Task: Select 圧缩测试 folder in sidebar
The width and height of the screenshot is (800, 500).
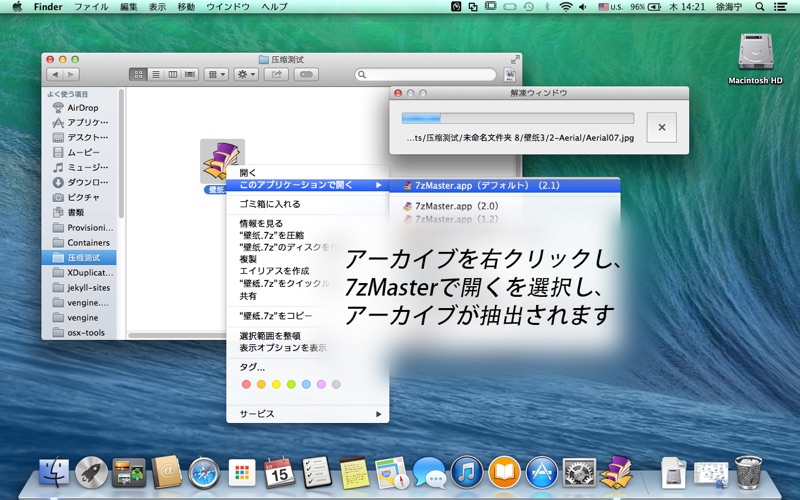Action: (x=79, y=257)
